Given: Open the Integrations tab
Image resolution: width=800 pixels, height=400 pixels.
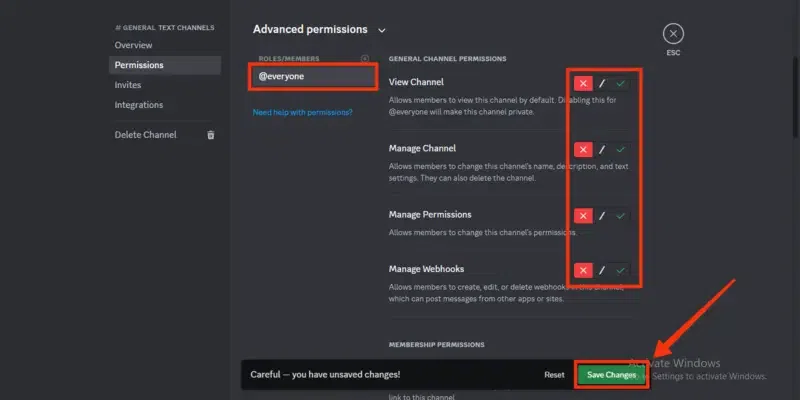Looking at the screenshot, I should point(139,105).
